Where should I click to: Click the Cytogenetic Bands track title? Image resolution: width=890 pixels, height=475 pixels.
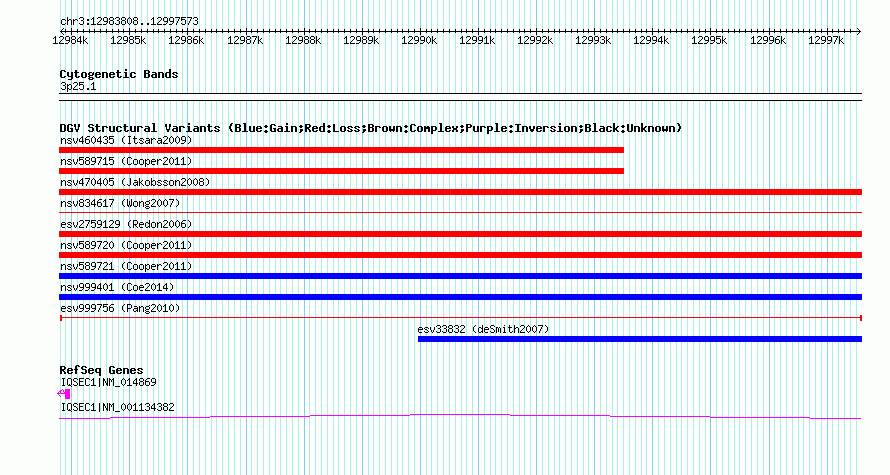click(x=119, y=74)
